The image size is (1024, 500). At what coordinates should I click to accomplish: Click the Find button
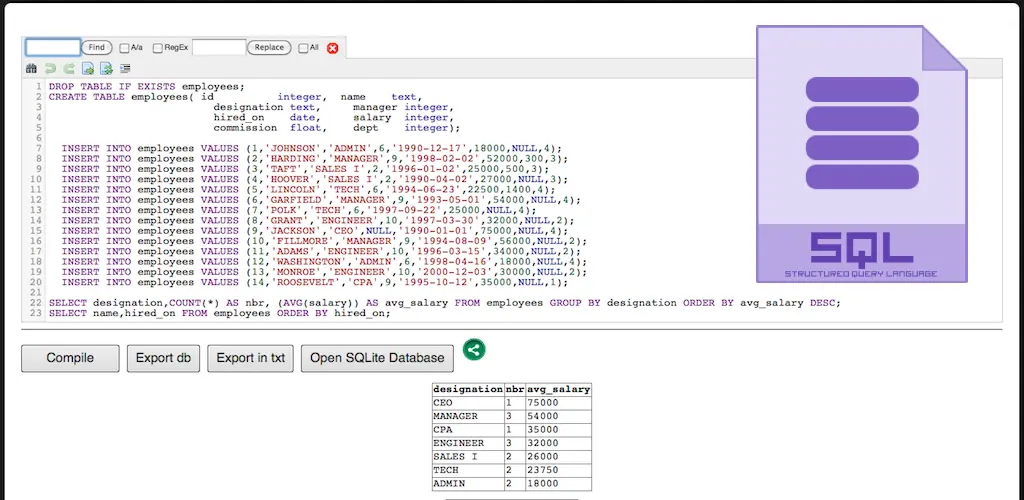(x=97, y=48)
